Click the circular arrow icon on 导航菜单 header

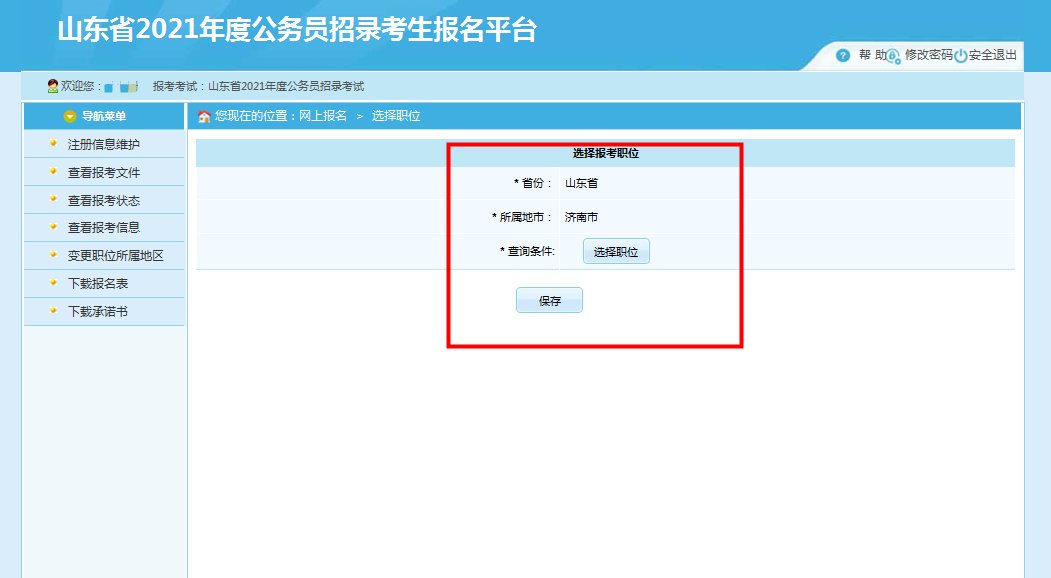(x=69, y=115)
